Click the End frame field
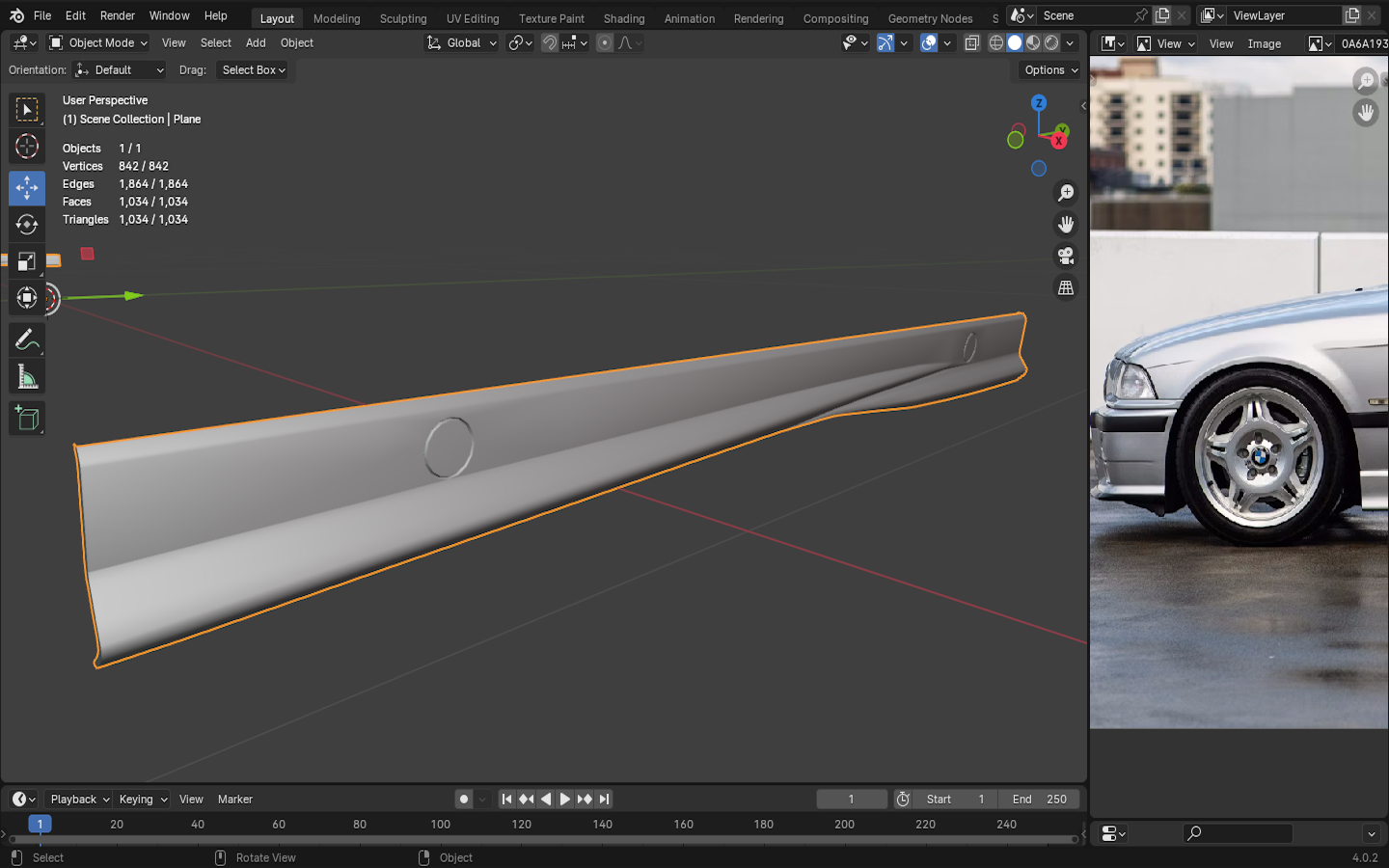 coord(1039,799)
